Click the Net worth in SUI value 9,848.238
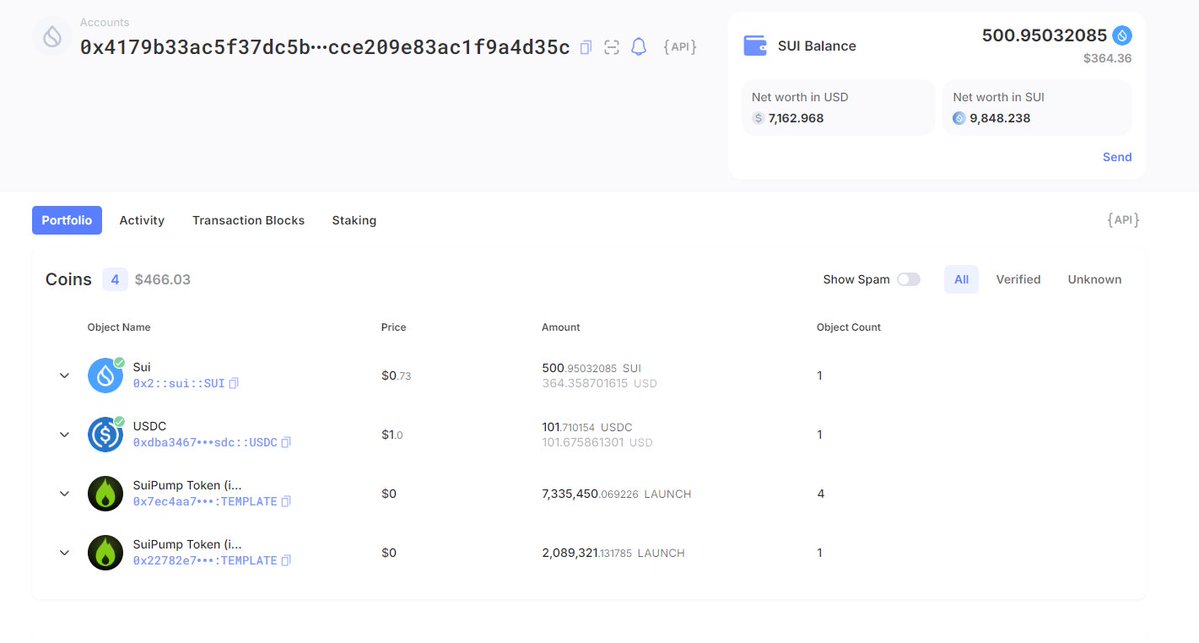The width and height of the screenshot is (1199, 643). (x=1000, y=118)
